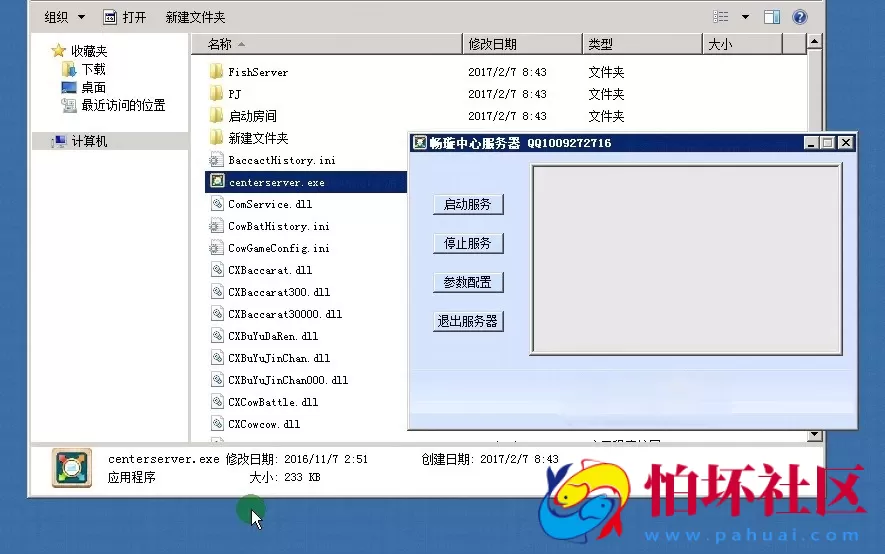Select the CowBatHistory.ini file icon
This screenshot has width=885, height=554.
216,226
